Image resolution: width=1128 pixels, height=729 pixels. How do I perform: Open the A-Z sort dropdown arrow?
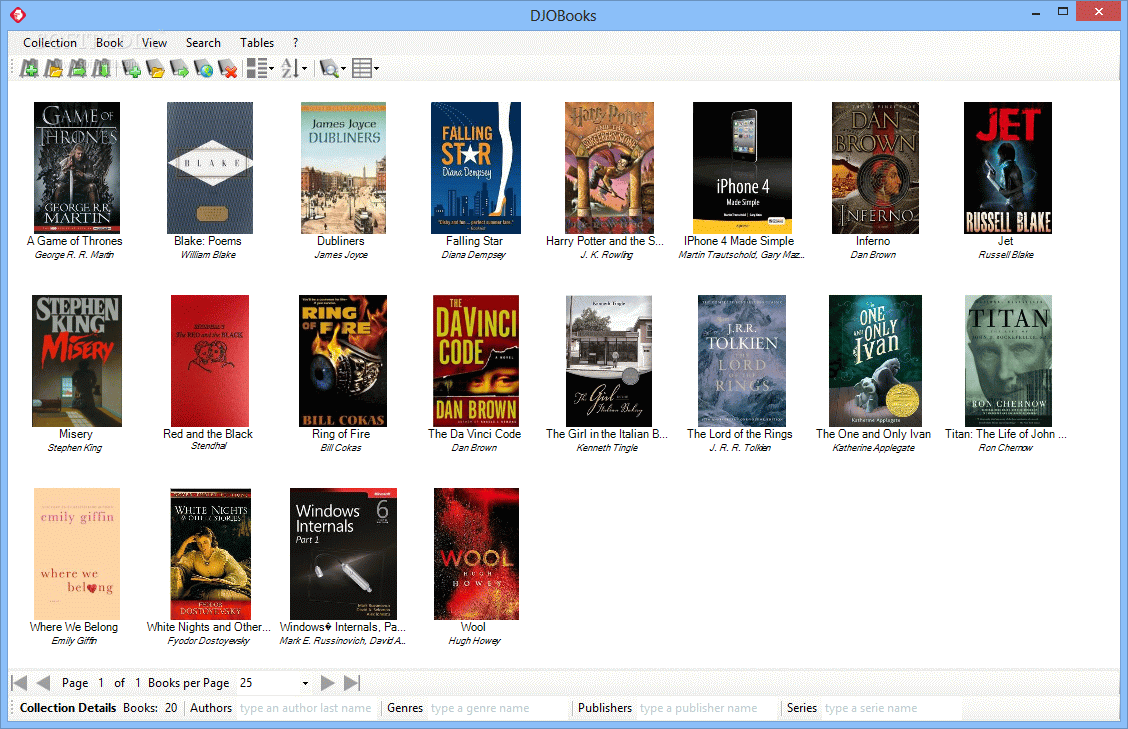pyautogui.click(x=304, y=69)
